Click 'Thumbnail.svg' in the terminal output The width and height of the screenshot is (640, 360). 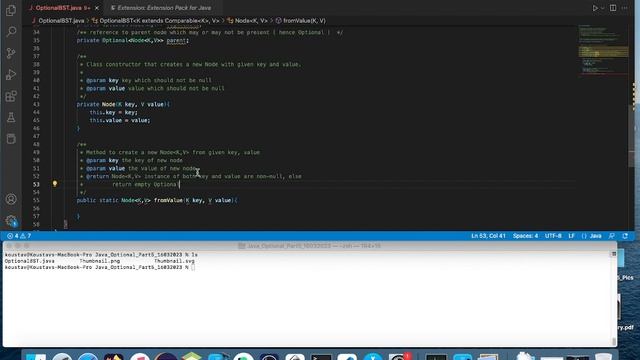click(x=174, y=261)
